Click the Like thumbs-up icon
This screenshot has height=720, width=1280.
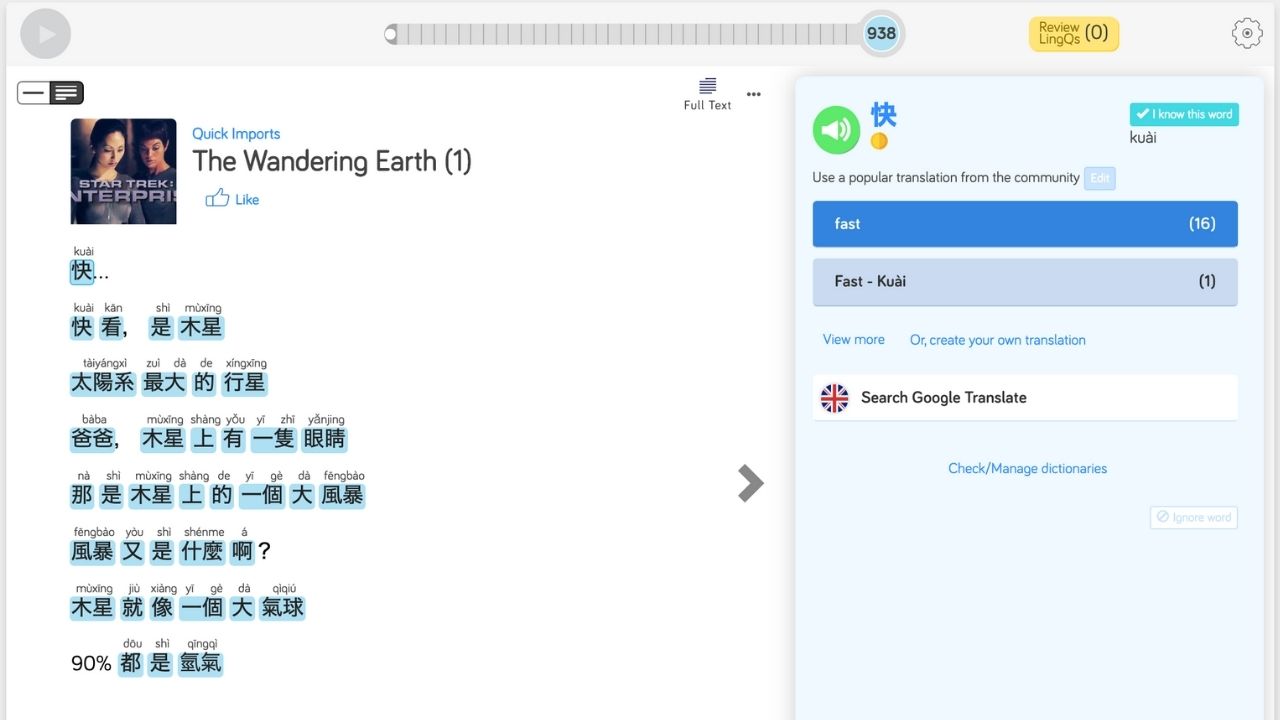tap(217, 198)
